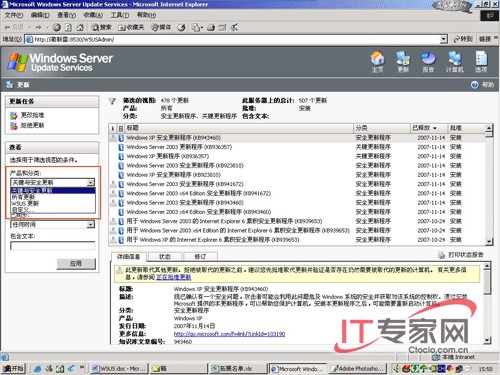This screenshot has width=500, height=375.
Task: Toggle the 产品和分类 dropdown arrow
Action: point(91,182)
